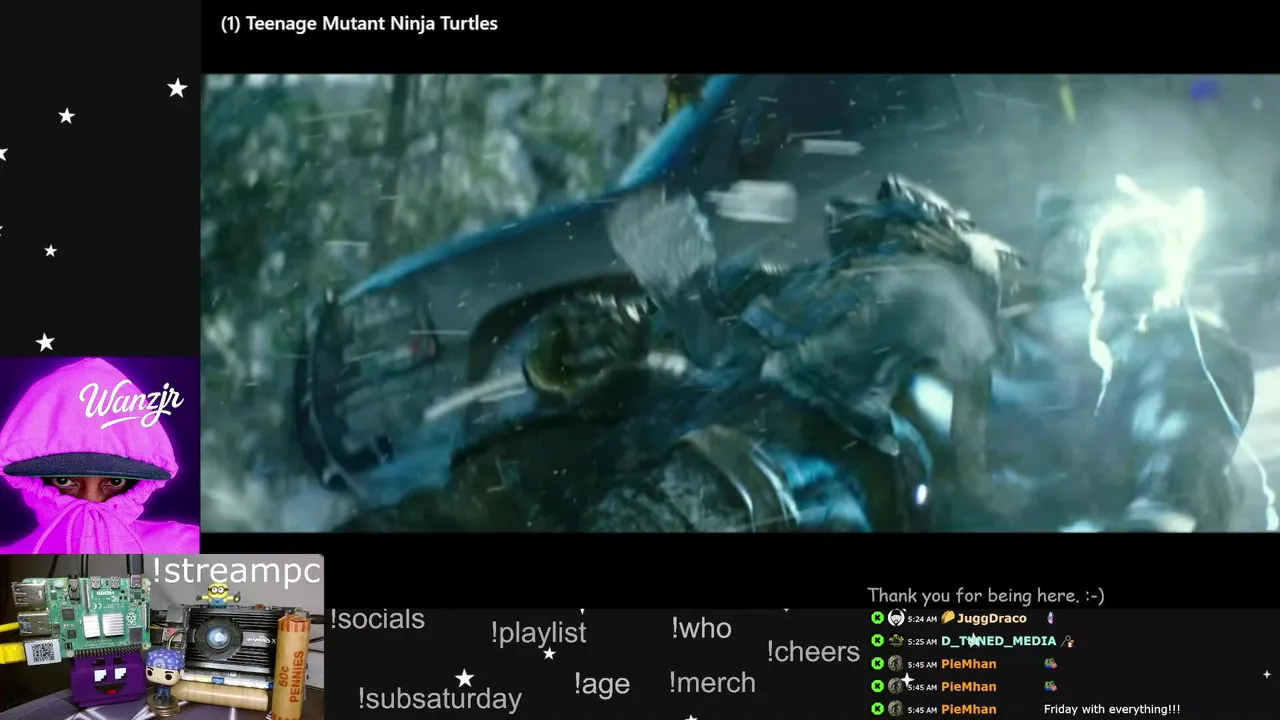The image size is (1280, 720).
Task: Click the emote in JuggDraco's message
Action: tap(1049, 618)
